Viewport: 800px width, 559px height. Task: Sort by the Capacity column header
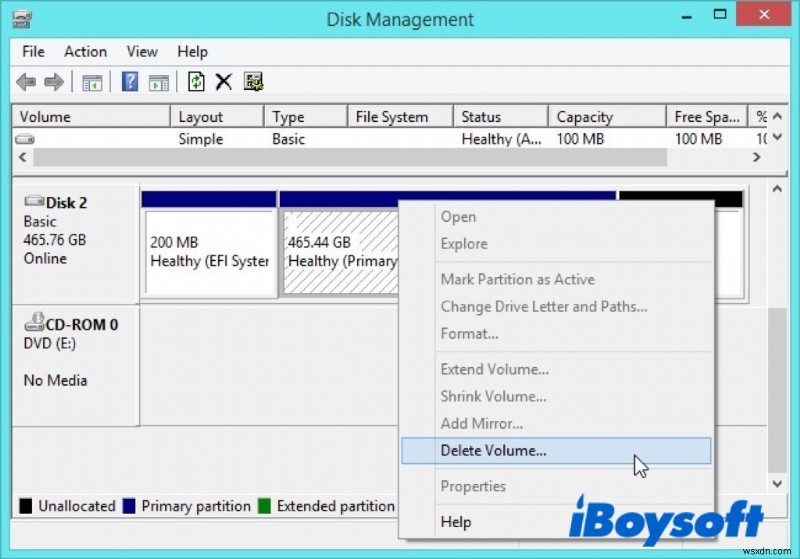click(x=607, y=117)
